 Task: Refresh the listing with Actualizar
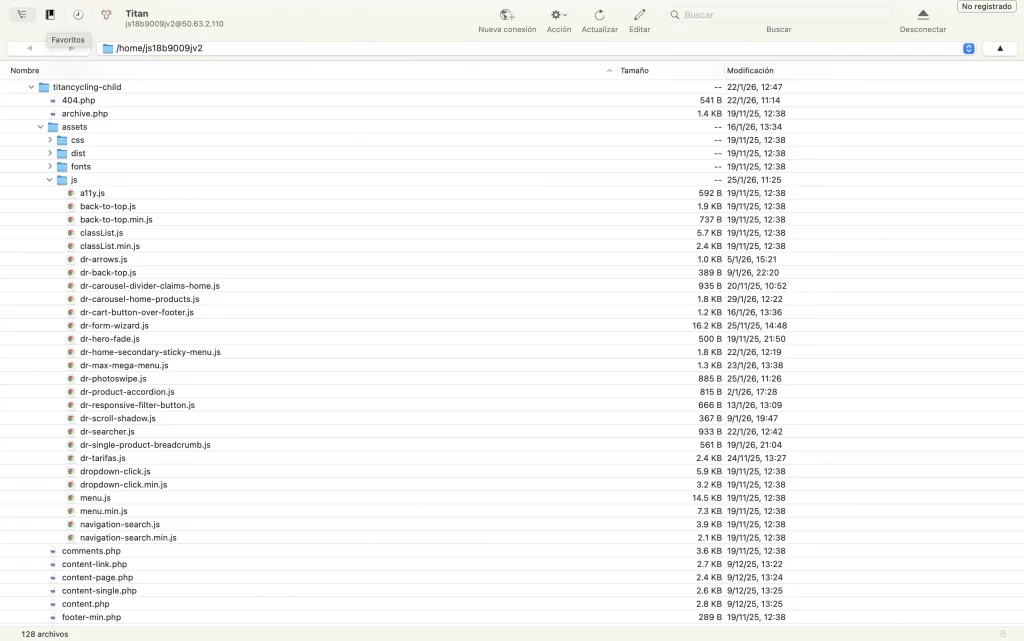pyautogui.click(x=599, y=16)
